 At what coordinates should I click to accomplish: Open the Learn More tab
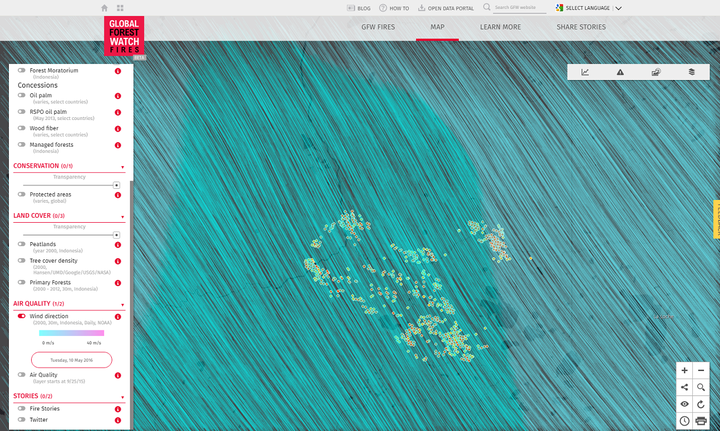[501, 27]
